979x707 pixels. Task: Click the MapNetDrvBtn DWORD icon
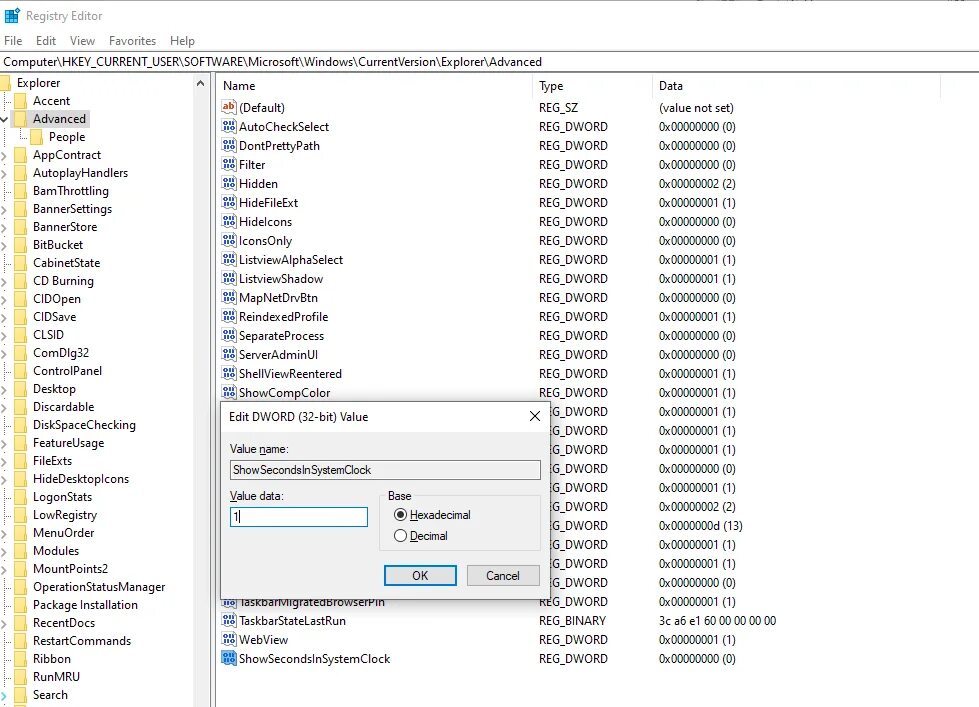(x=229, y=297)
